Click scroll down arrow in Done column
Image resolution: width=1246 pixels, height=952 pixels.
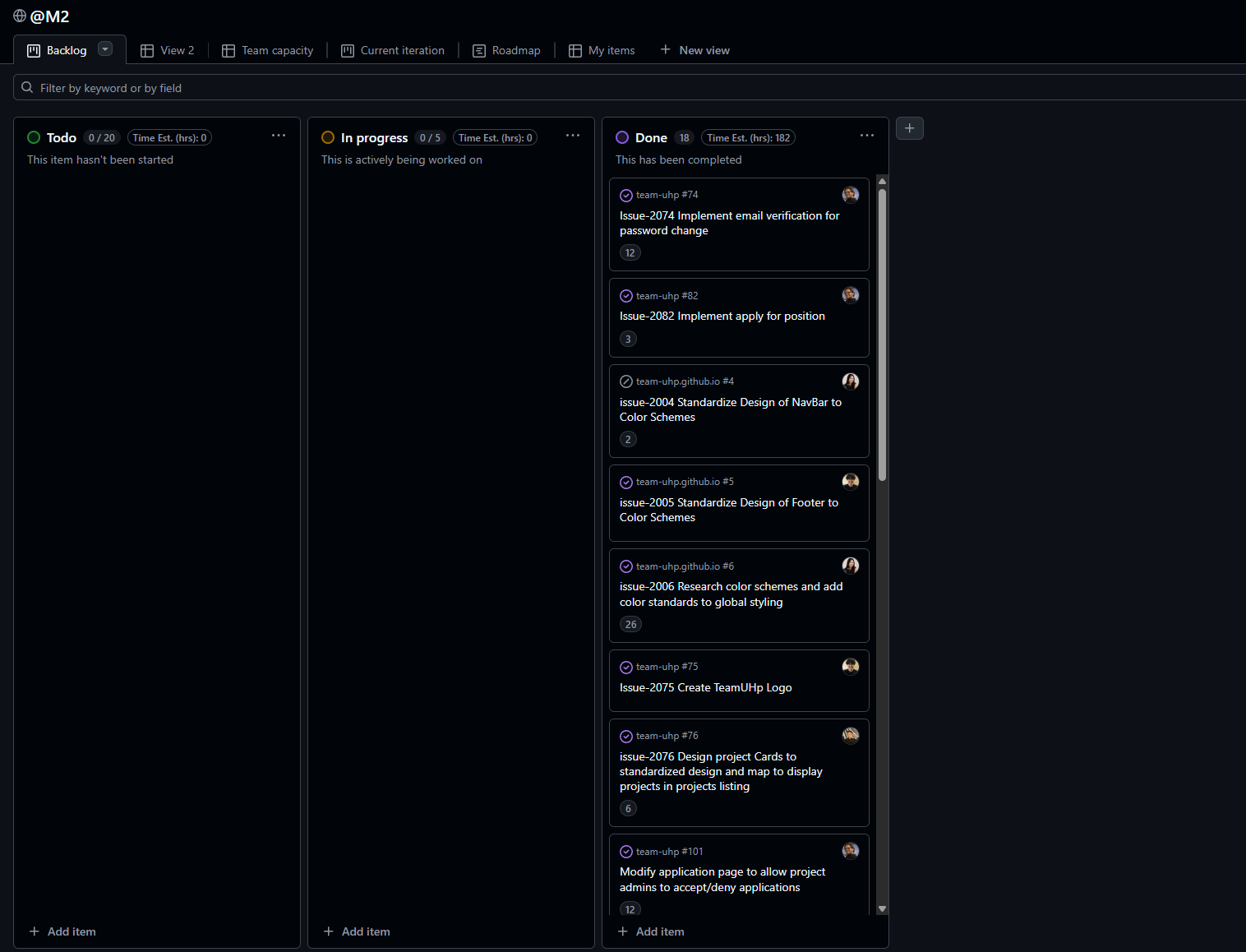pos(882,908)
